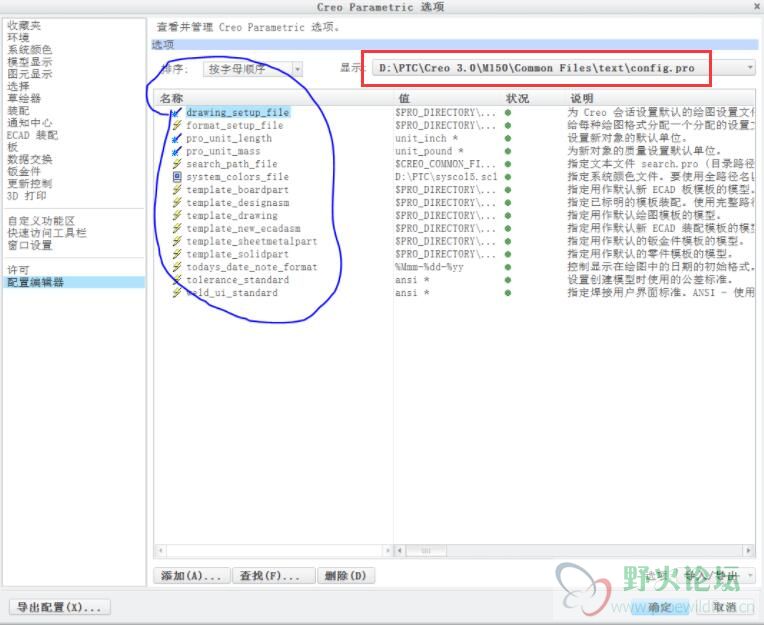Click green status dot for pro_unit_length row
The height and width of the screenshot is (625, 764).
pyautogui.click(x=508, y=138)
